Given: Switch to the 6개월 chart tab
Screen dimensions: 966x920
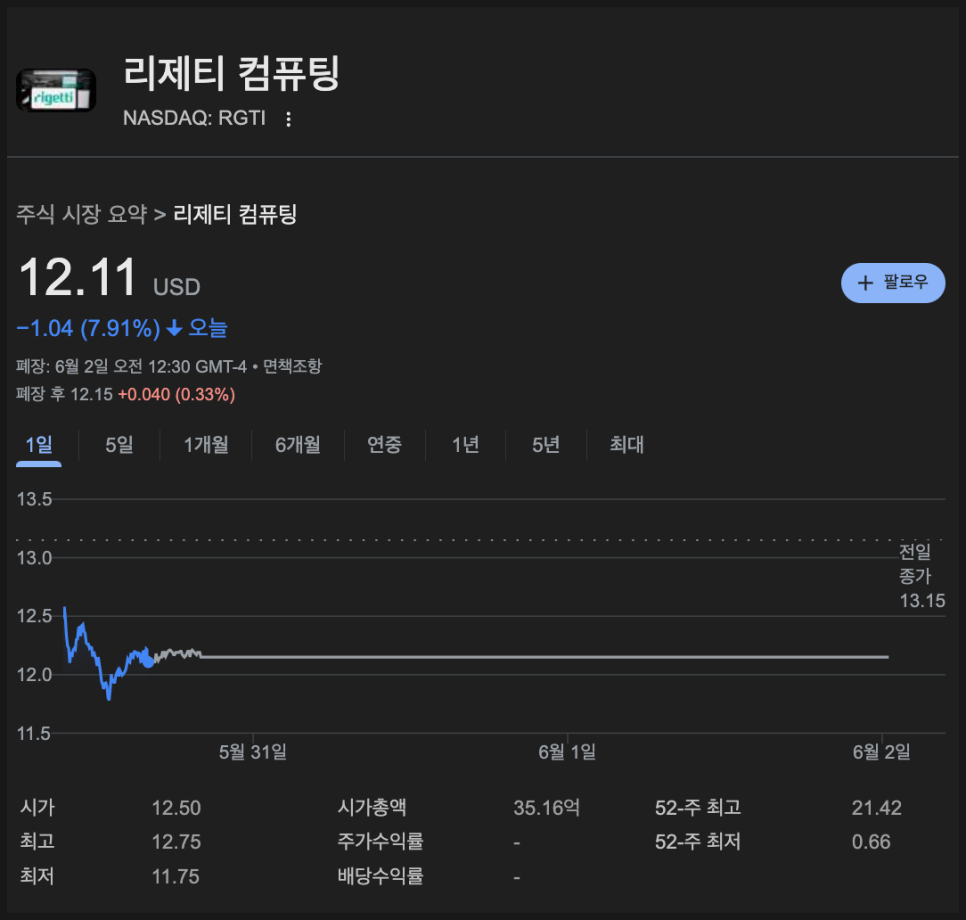Looking at the screenshot, I should tap(298, 445).
